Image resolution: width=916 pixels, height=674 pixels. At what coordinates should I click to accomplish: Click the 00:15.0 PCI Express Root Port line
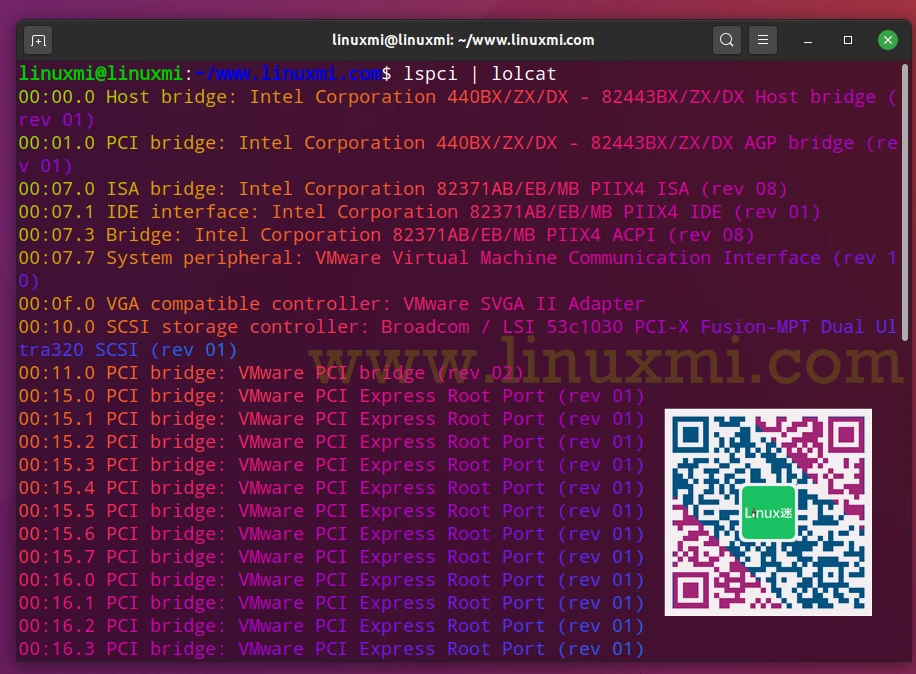(x=331, y=396)
